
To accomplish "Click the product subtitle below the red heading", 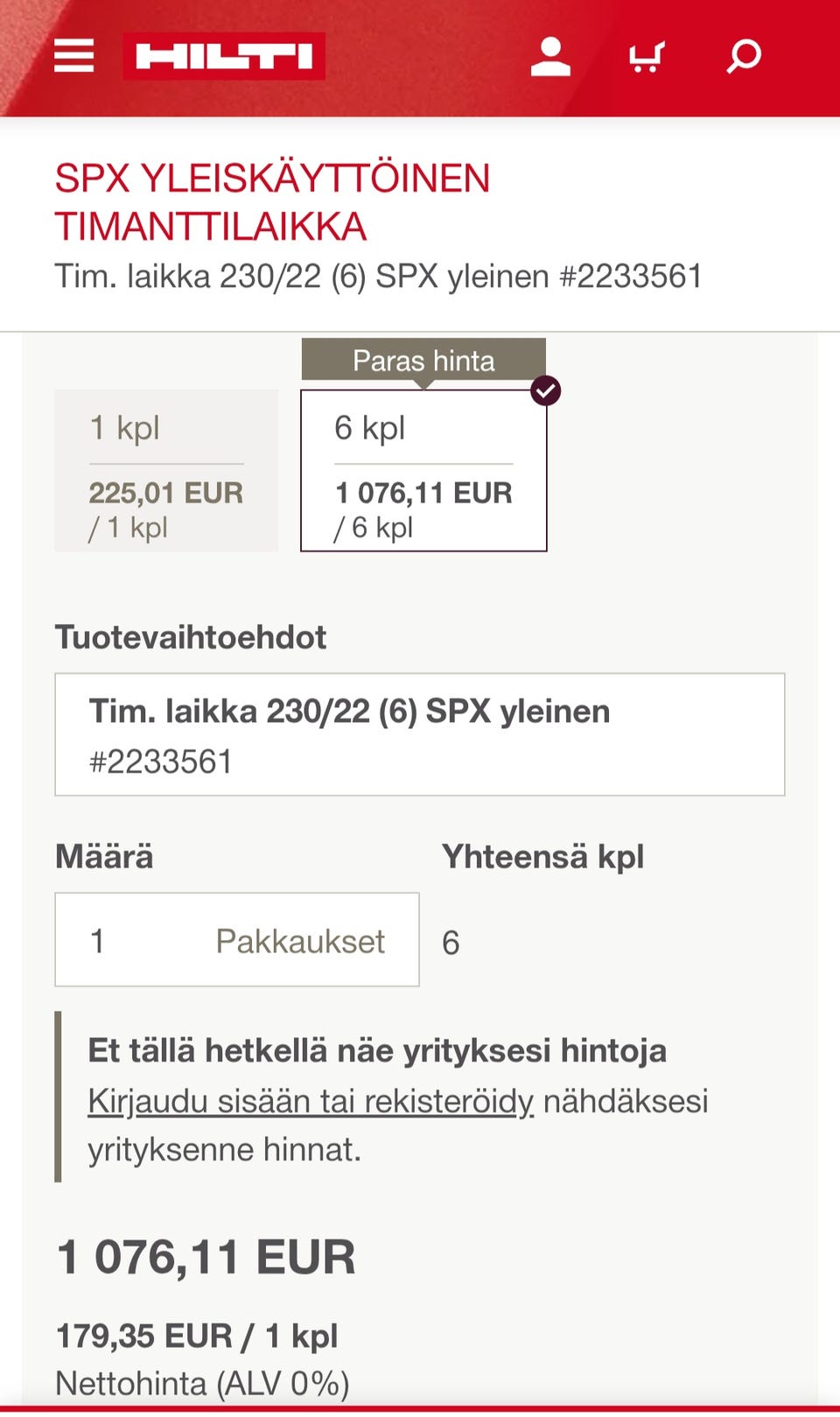I will point(378,277).
